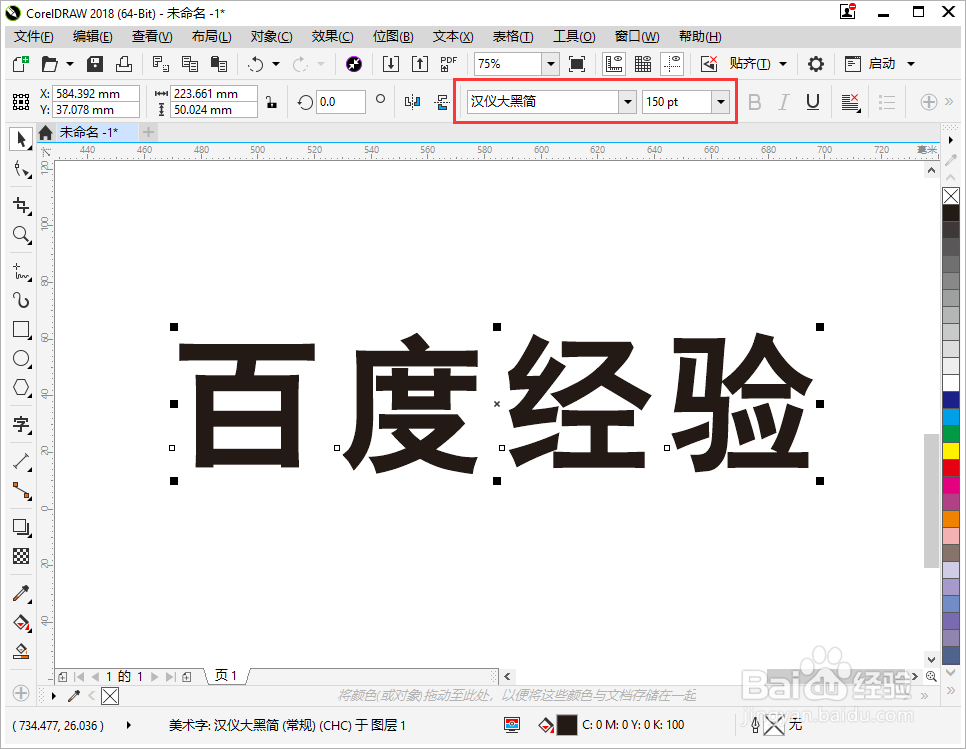
Task: Expand the font size dropdown
Action: (x=720, y=102)
